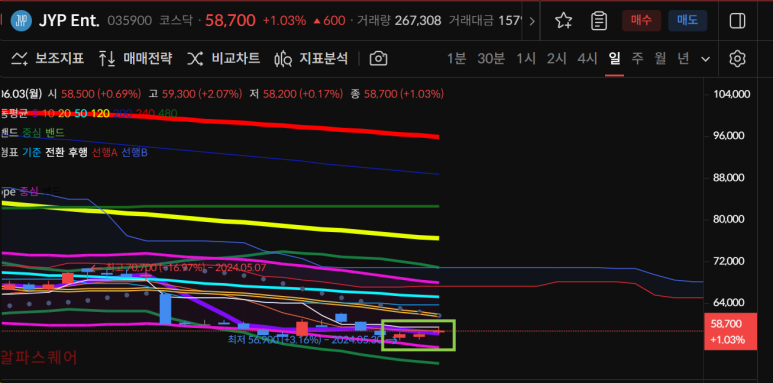Switch to 1시 timeframe
Viewport: 773px width, 383px height.
point(526,59)
